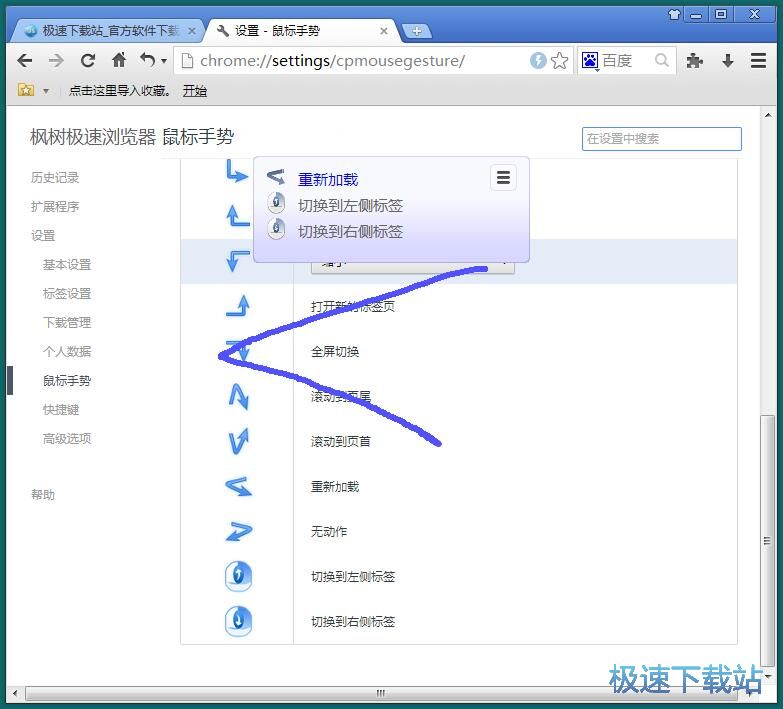
Task: Click the favorites star folder icon
Action: [26, 90]
